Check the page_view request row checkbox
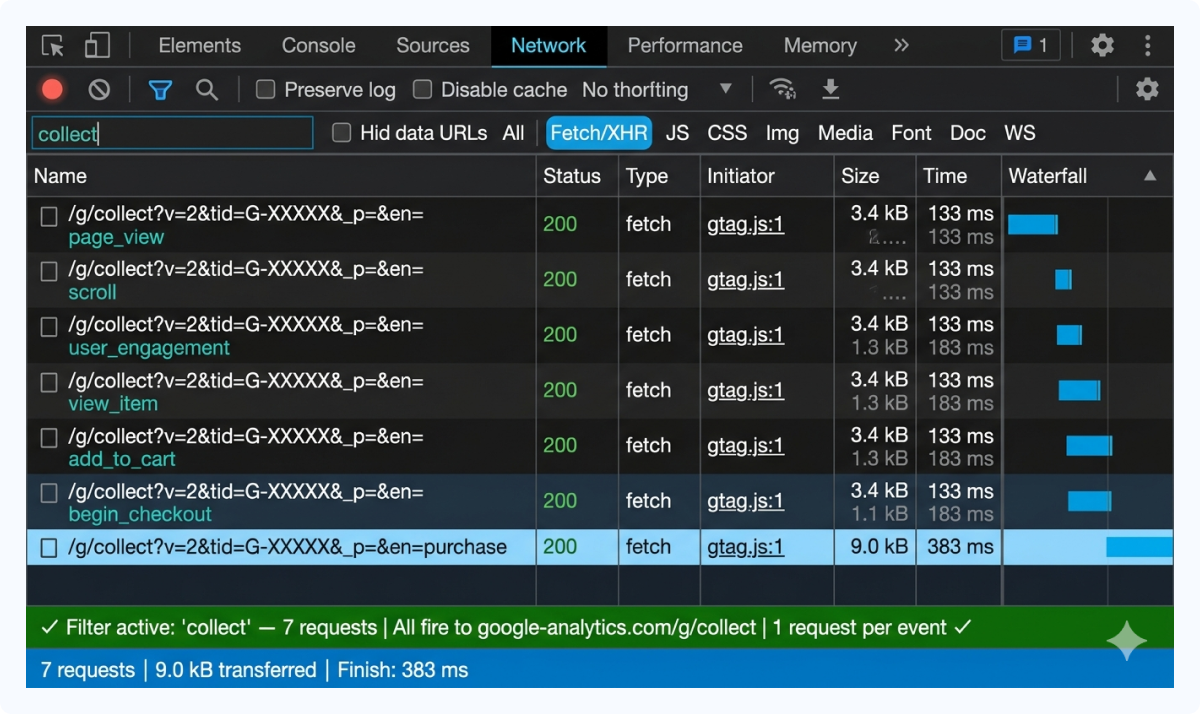1200x714 pixels. point(49,217)
